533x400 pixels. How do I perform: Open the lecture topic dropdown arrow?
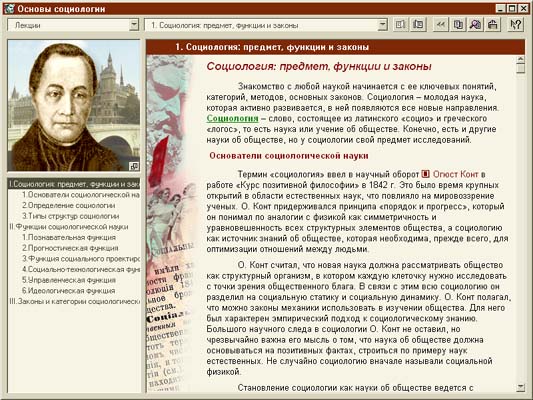[382, 25]
